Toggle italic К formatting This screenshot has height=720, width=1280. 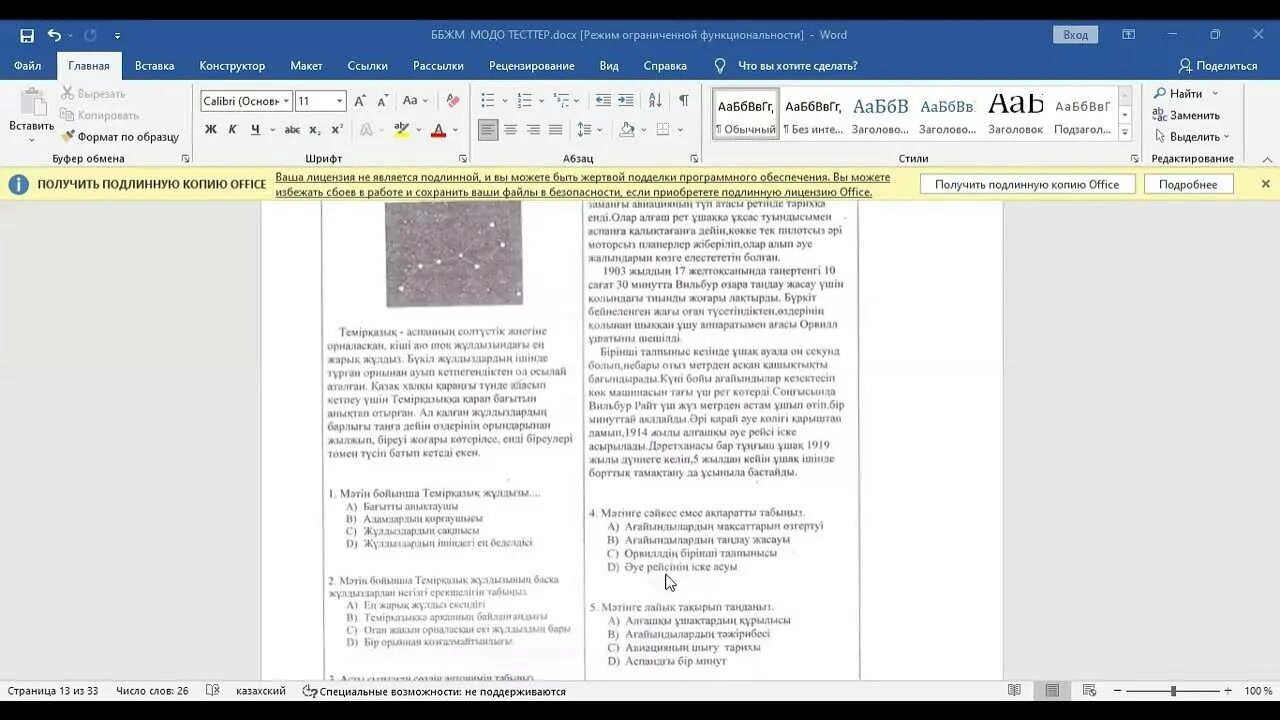coord(232,130)
